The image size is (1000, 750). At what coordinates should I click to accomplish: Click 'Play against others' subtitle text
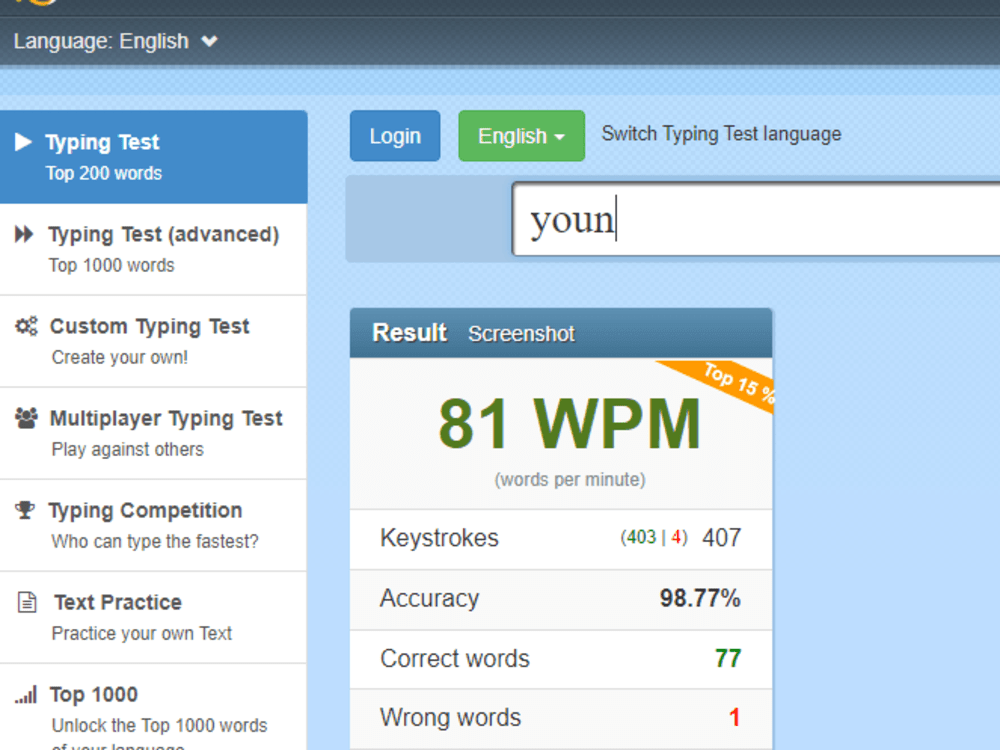click(x=127, y=449)
